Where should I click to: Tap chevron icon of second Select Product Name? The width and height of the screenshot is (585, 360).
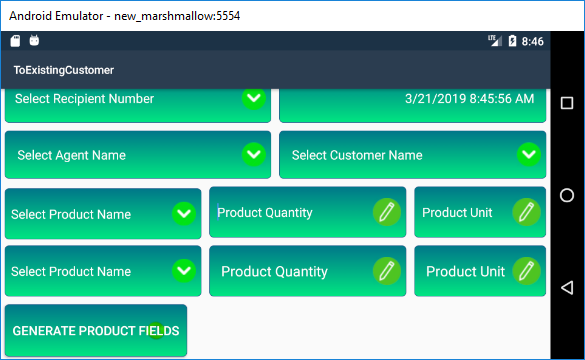tap(184, 271)
